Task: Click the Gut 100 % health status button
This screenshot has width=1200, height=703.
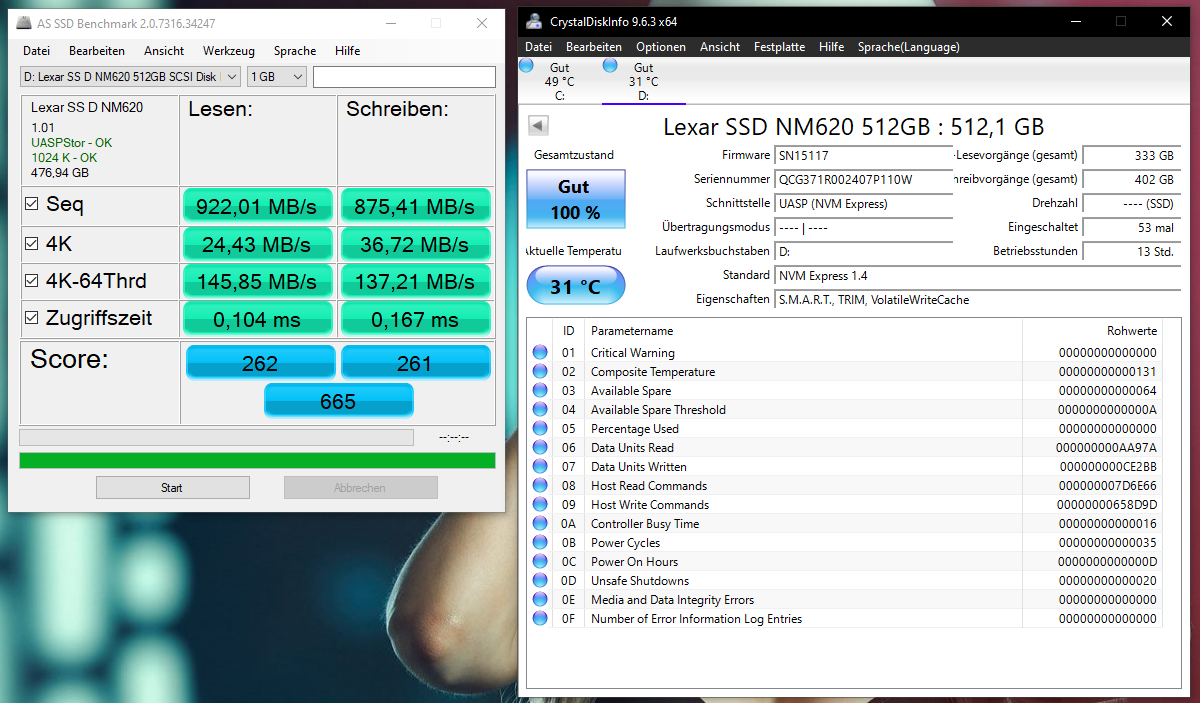Action: [x=575, y=198]
